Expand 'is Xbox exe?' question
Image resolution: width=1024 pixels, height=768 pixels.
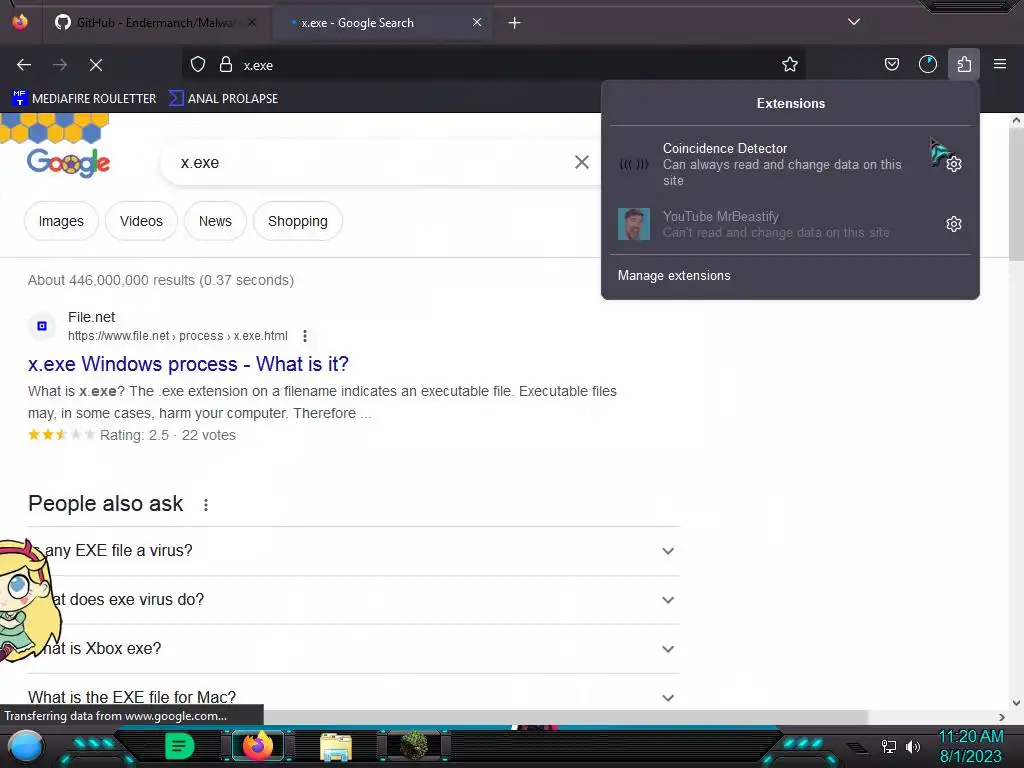coord(354,648)
